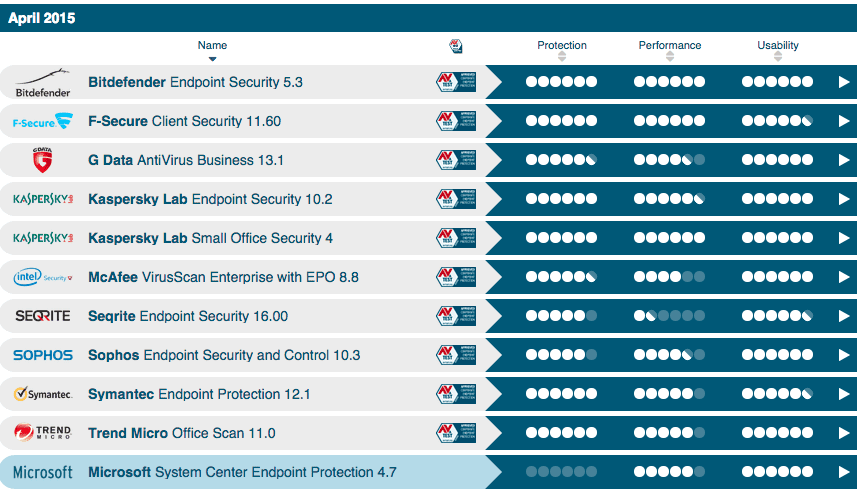Click AV-TEST badge in Kaspersky Endpoint Security row

coord(456,199)
